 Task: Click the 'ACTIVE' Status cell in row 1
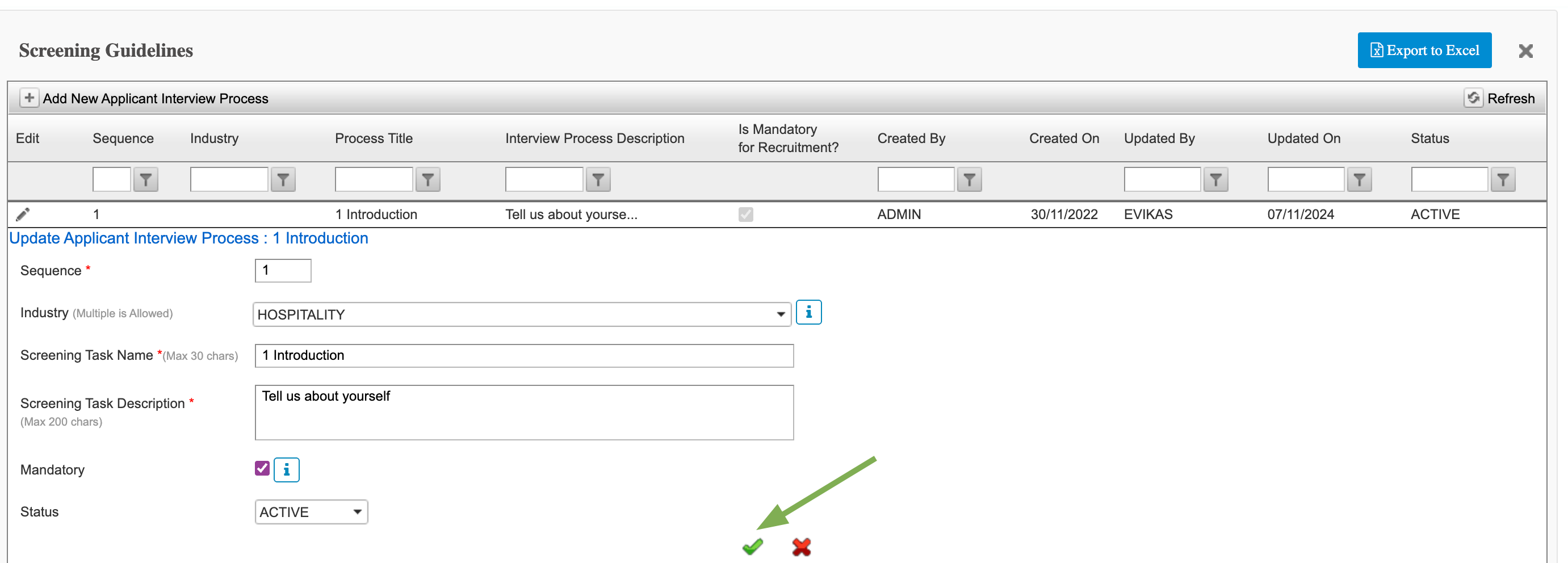click(1435, 214)
